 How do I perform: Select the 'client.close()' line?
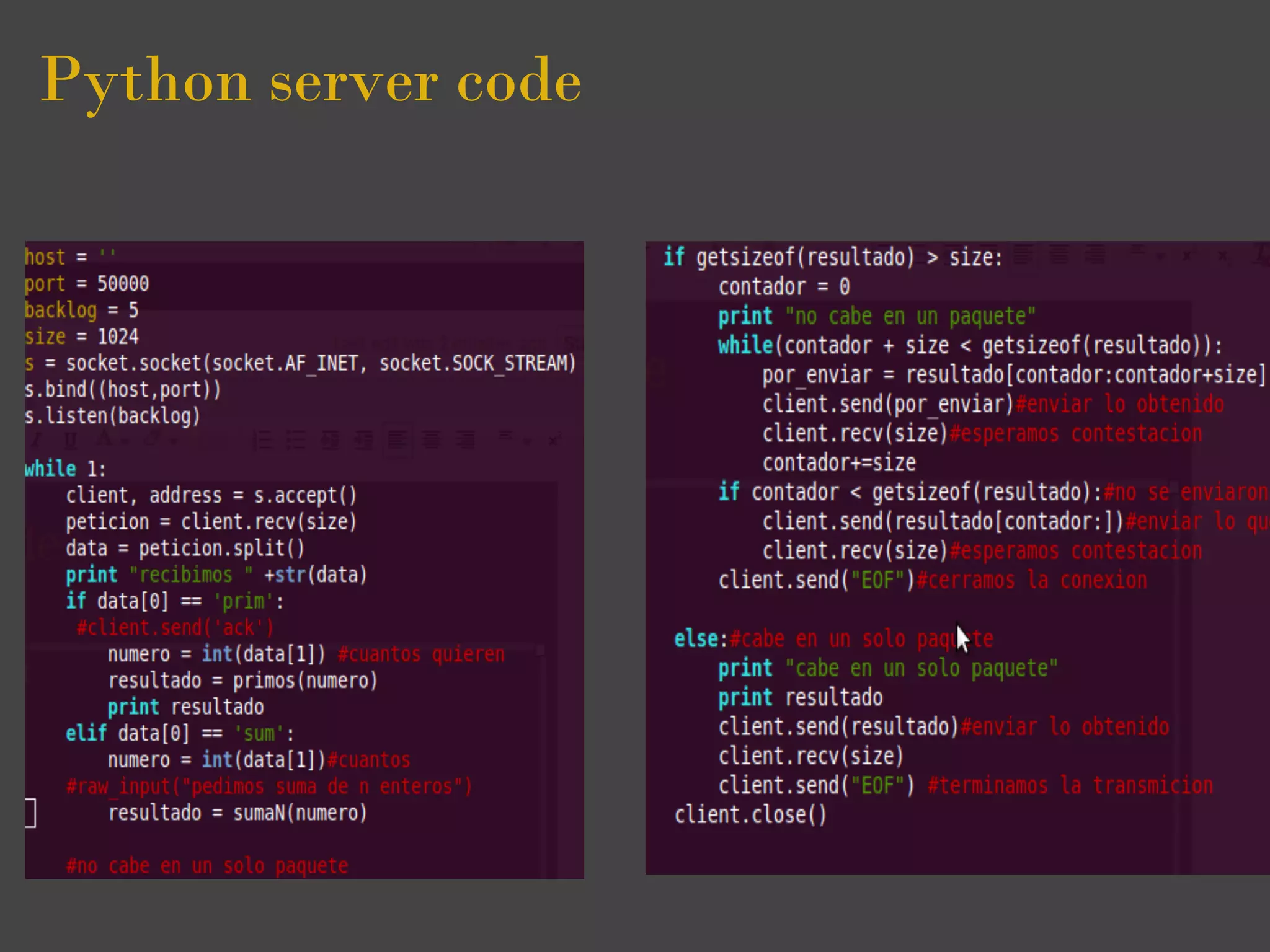[x=750, y=814]
